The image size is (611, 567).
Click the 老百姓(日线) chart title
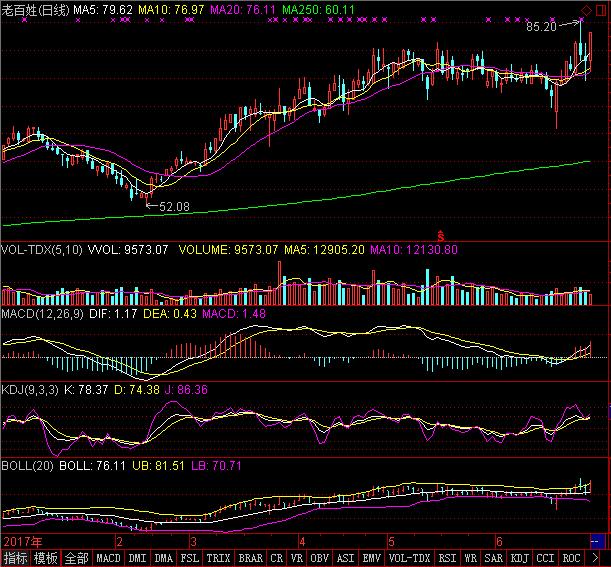(35, 10)
